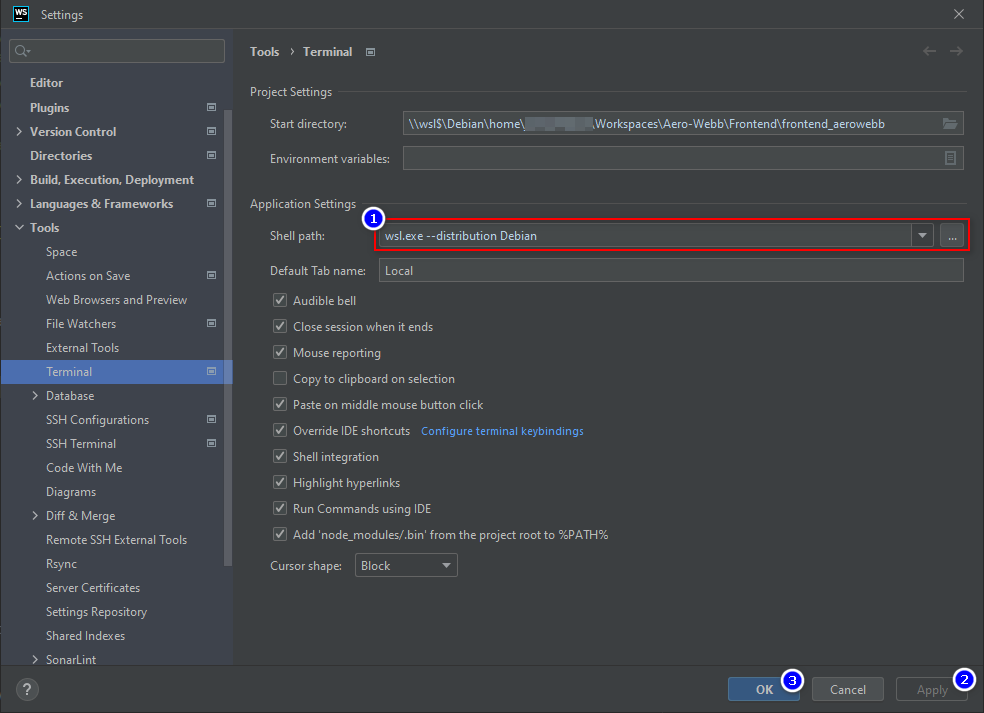Open the Shell path dropdown arrow

click(x=922, y=236)
